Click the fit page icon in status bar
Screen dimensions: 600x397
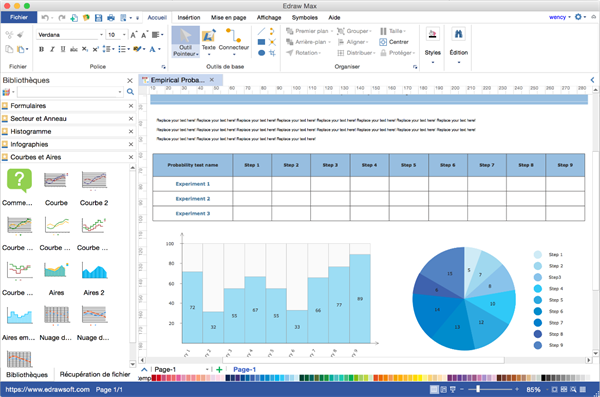pyautogui.click(x=554, y=390)
